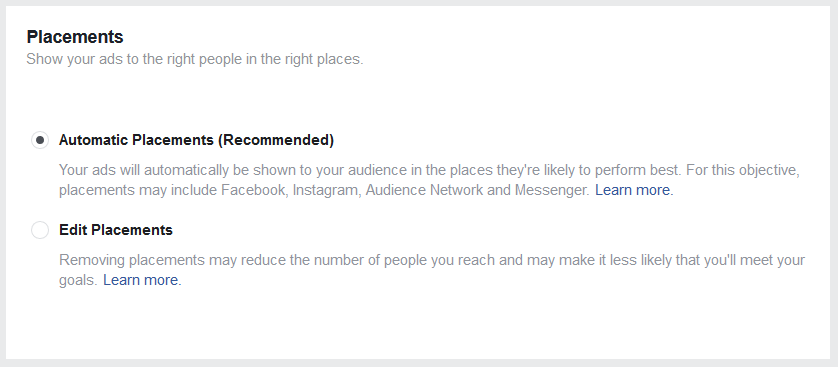This screenshot has height=367, width=838.
Task: Click 'For this objective' text
Action: [743, 170]
